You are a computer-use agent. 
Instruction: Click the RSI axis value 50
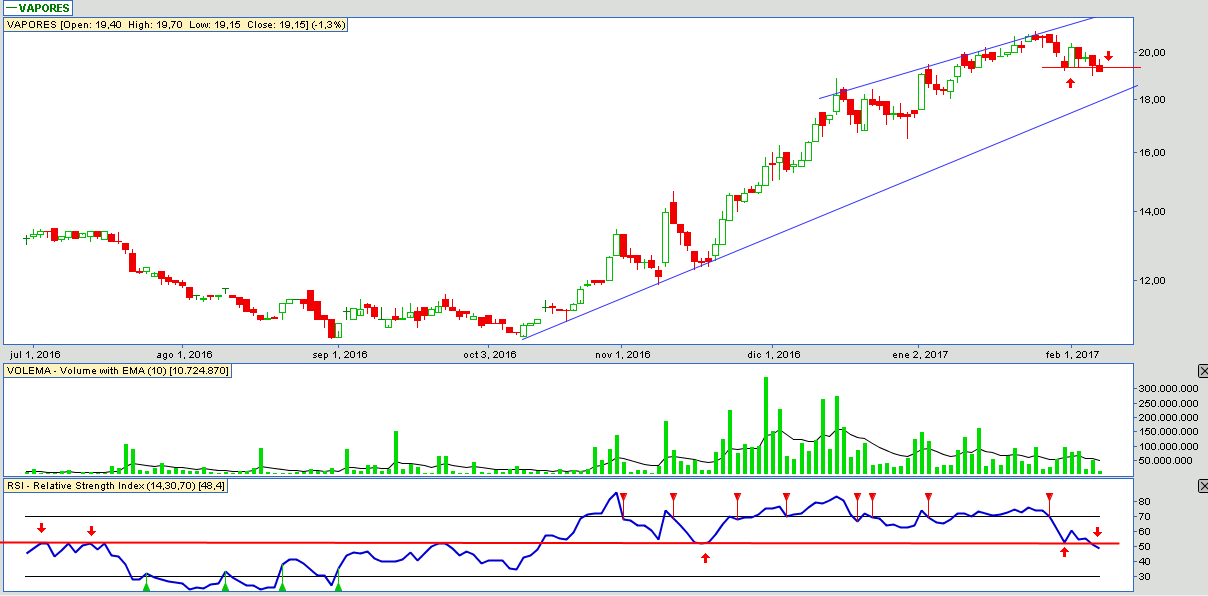[1145, 547]
